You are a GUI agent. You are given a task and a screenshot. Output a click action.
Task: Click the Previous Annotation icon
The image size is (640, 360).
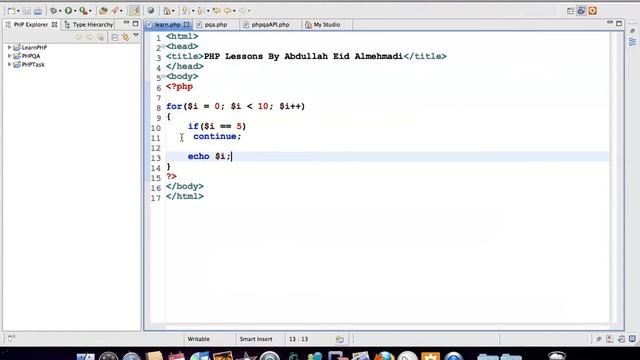[x=200, y=11]
